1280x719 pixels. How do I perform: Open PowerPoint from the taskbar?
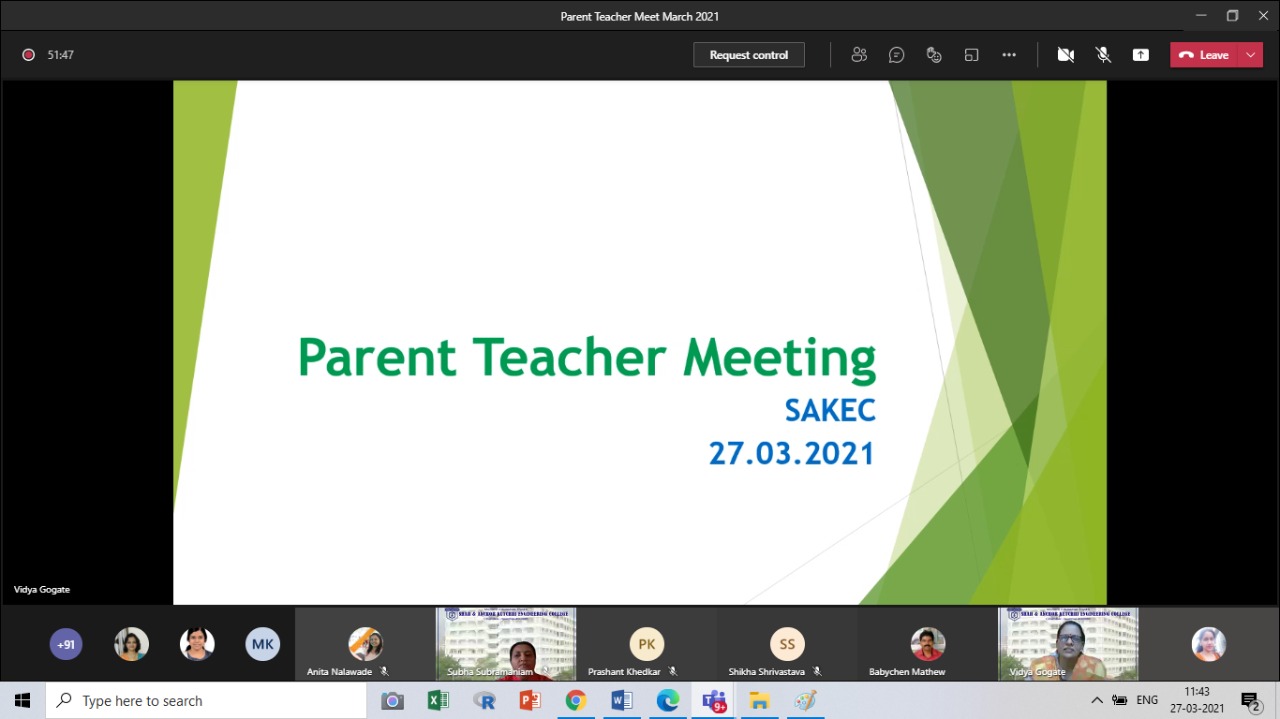pos(530,701)
